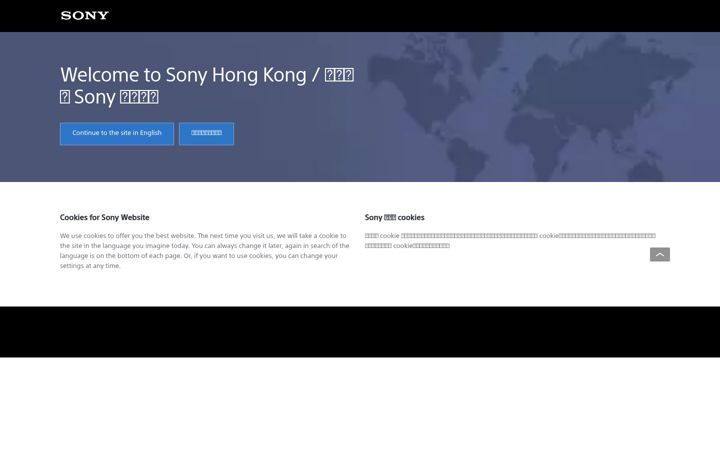Viewport: 720px width, 450px height.
Task: Click the English paragraph starting 'We use cookies'
Action: (x=205, y=251)
